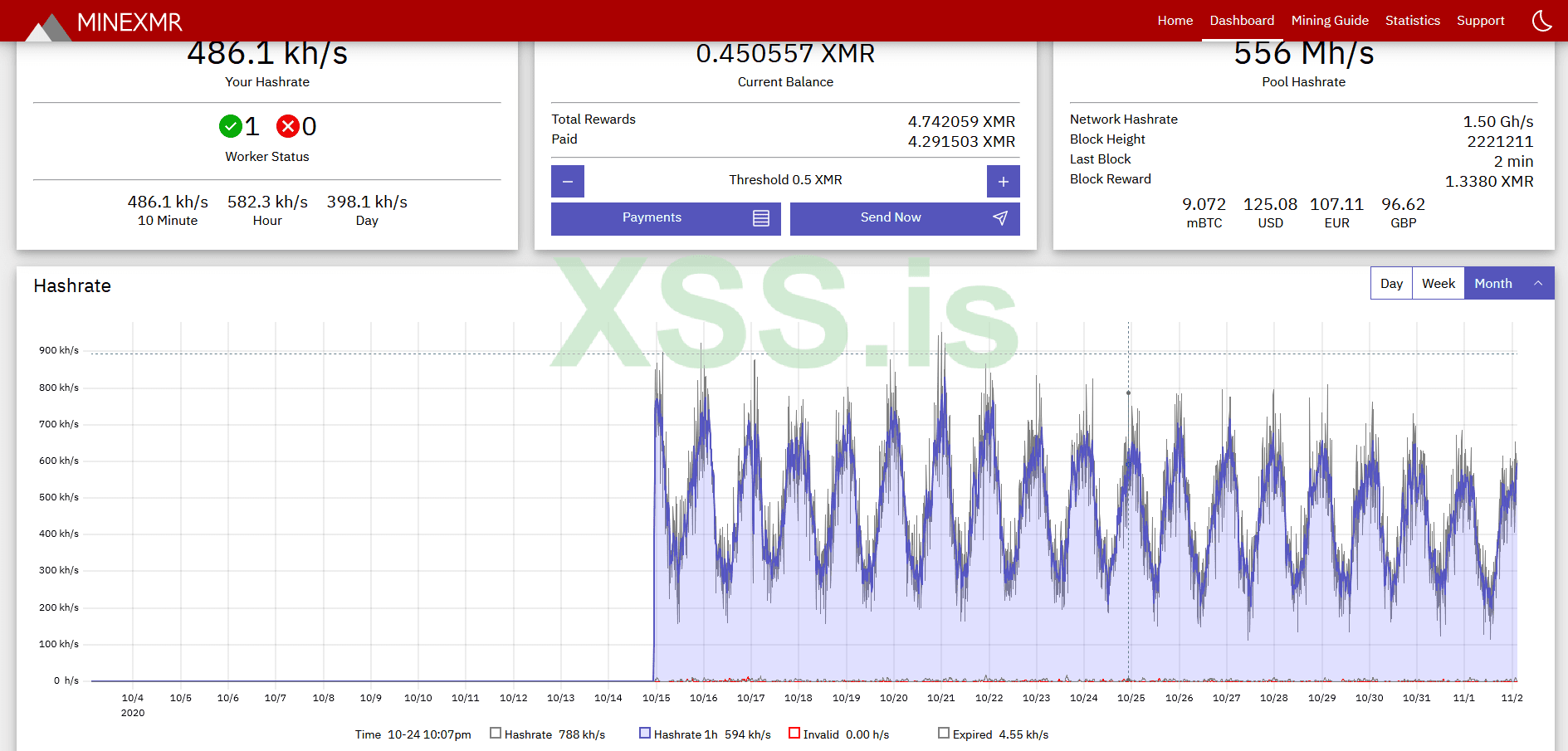Open the Mining Guide page
Viewport: 1568px width, 751px height.
[1330, 21]
